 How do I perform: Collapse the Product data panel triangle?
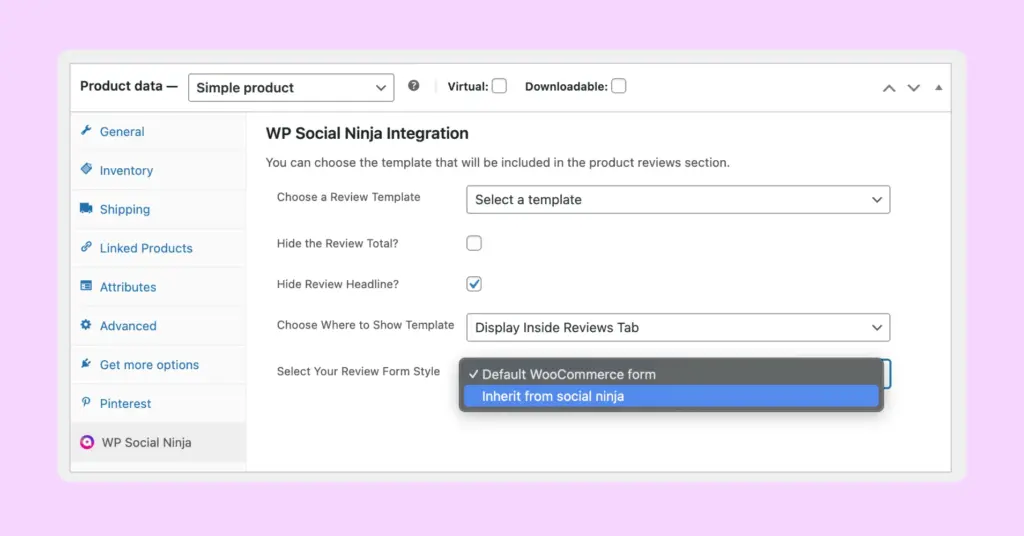click(x=938, y=88)
